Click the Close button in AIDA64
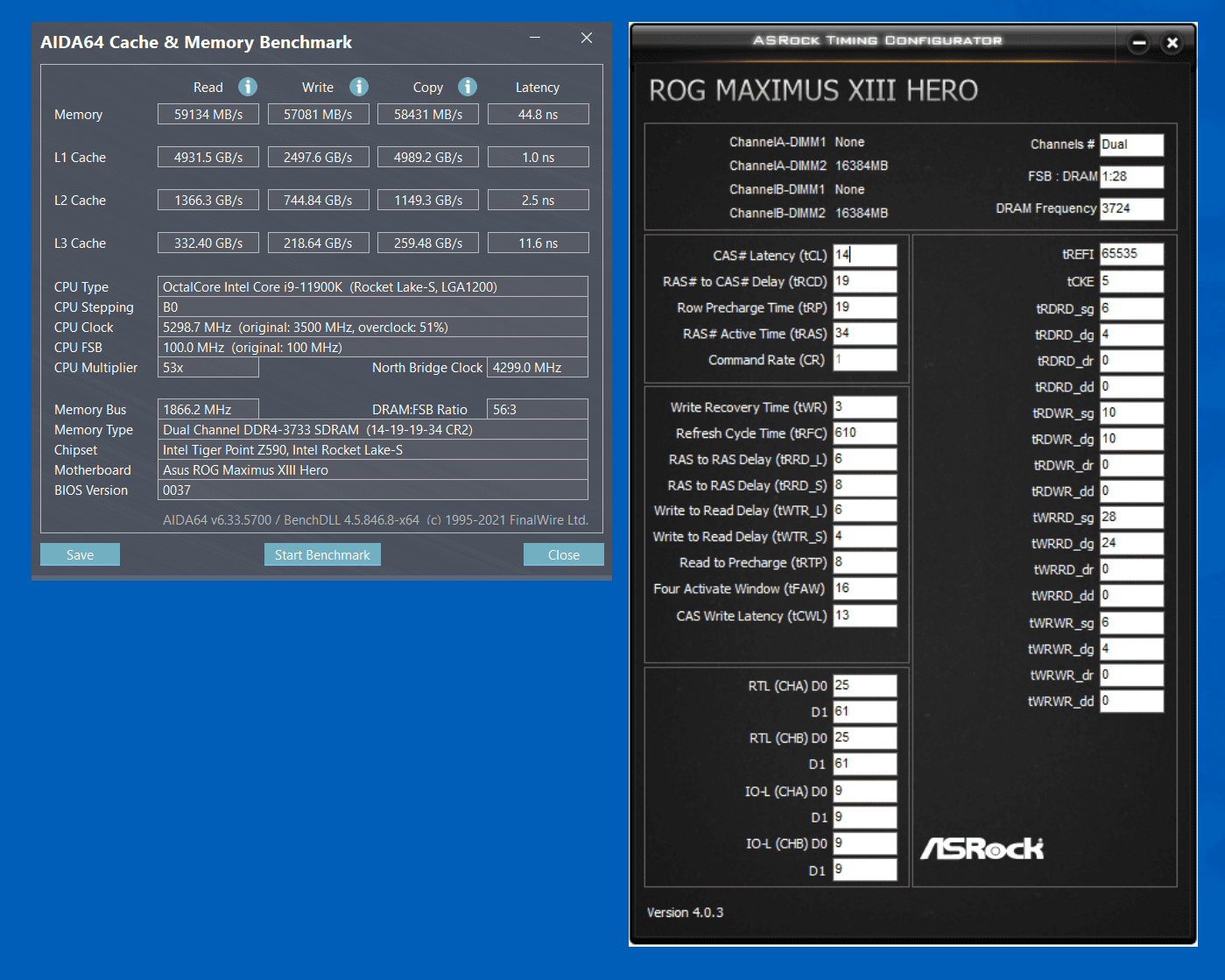Viewport: 1225px width, 980px height. click(x=564, y=554)
